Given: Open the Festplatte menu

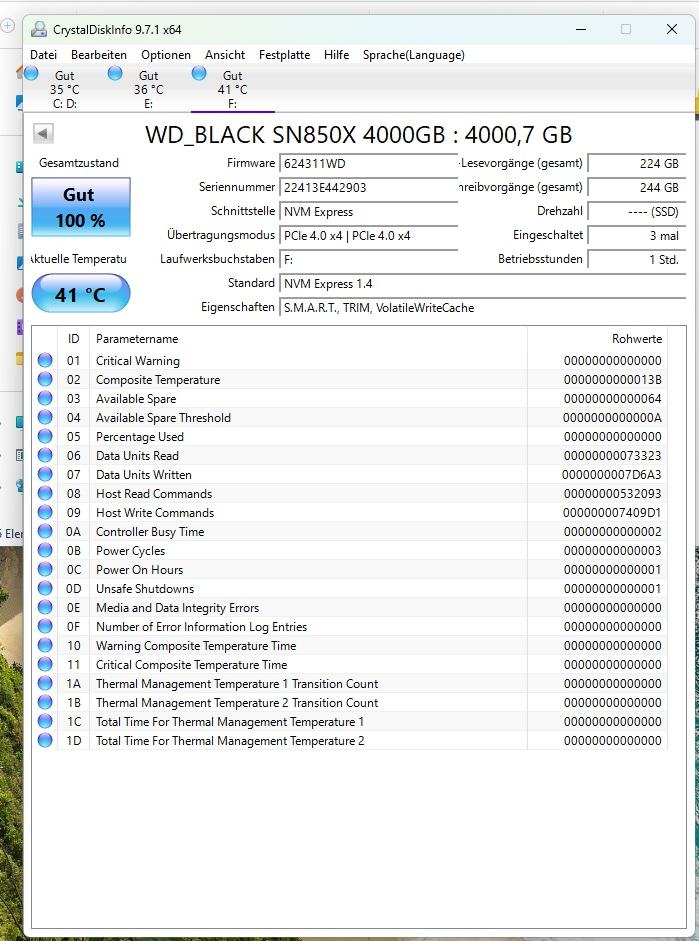Looking at the screenshot, I should 284,55.
